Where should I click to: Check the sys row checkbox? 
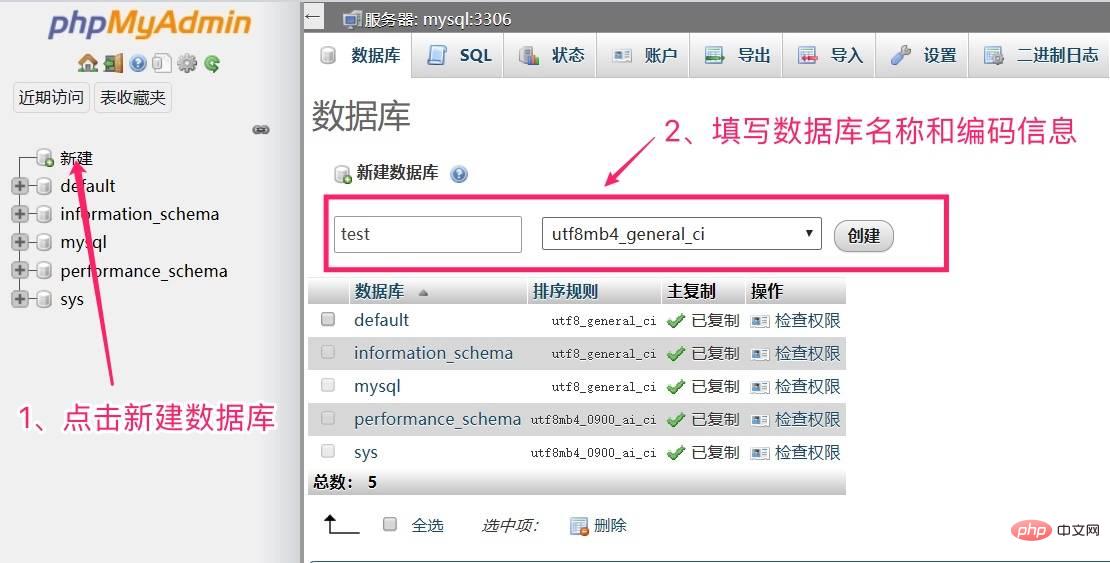point(328,450)
